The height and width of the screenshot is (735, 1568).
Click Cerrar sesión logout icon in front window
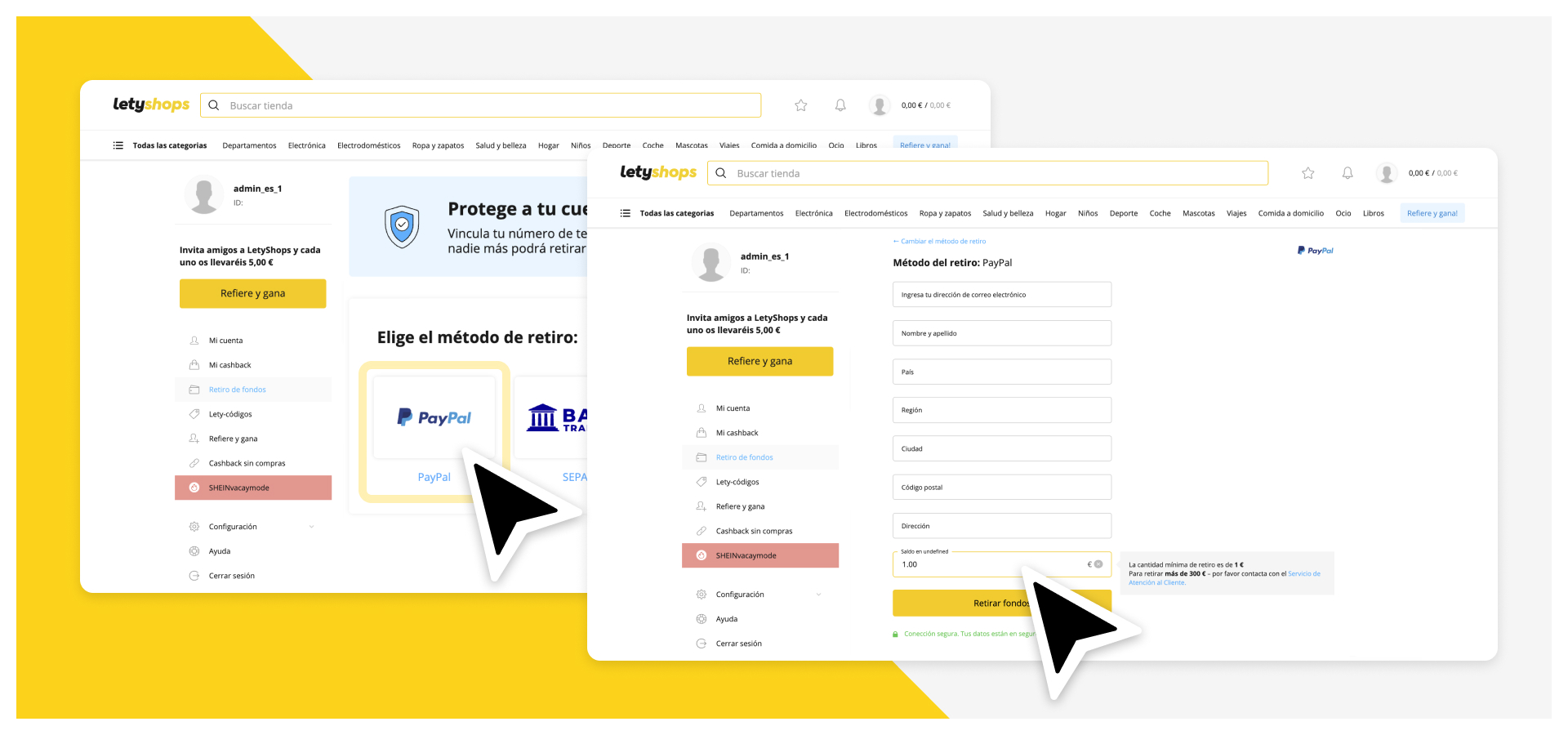coord(701,644)
